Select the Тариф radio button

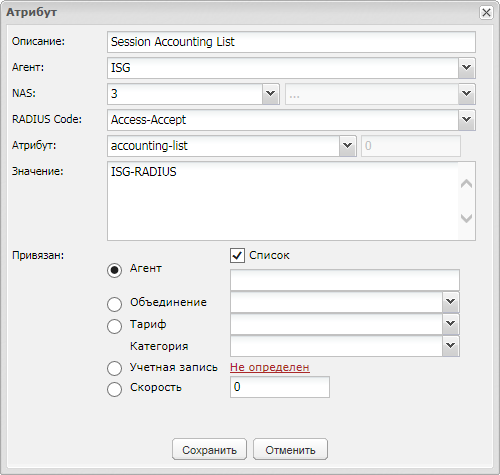[x=114, y=326]
